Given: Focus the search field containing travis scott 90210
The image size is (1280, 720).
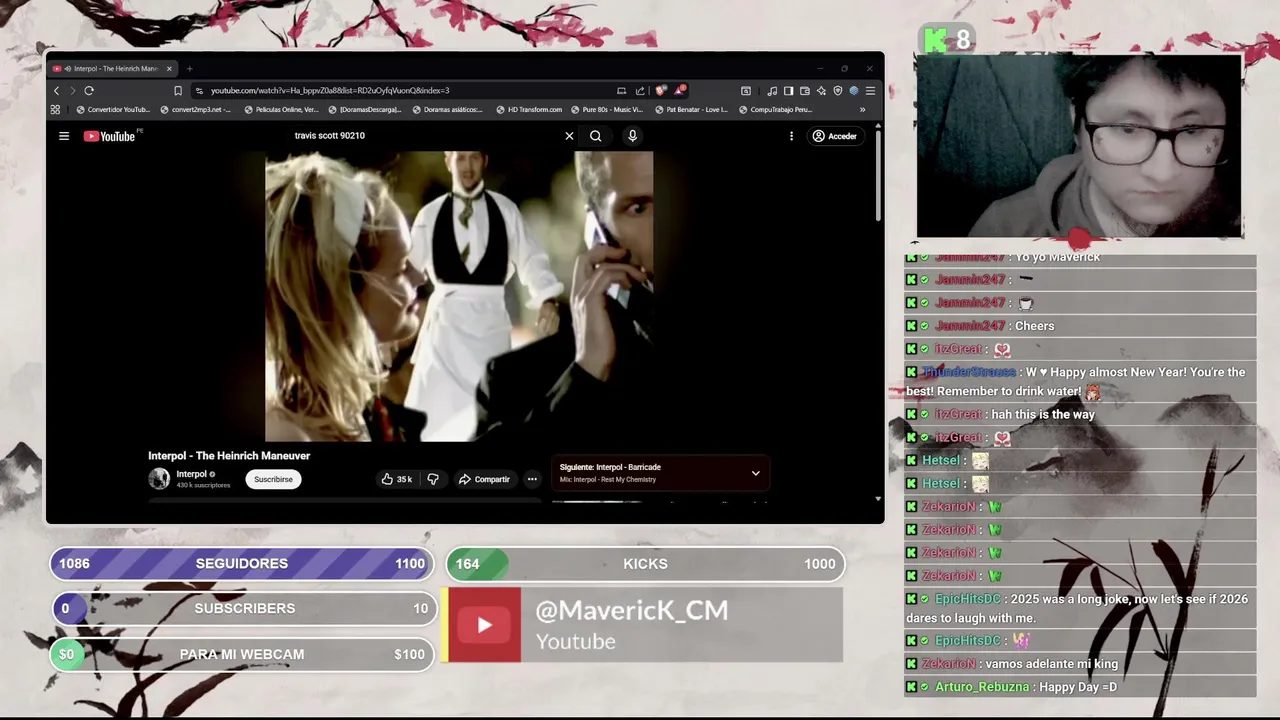Looking at the screenshot, I should coord(425,136).
